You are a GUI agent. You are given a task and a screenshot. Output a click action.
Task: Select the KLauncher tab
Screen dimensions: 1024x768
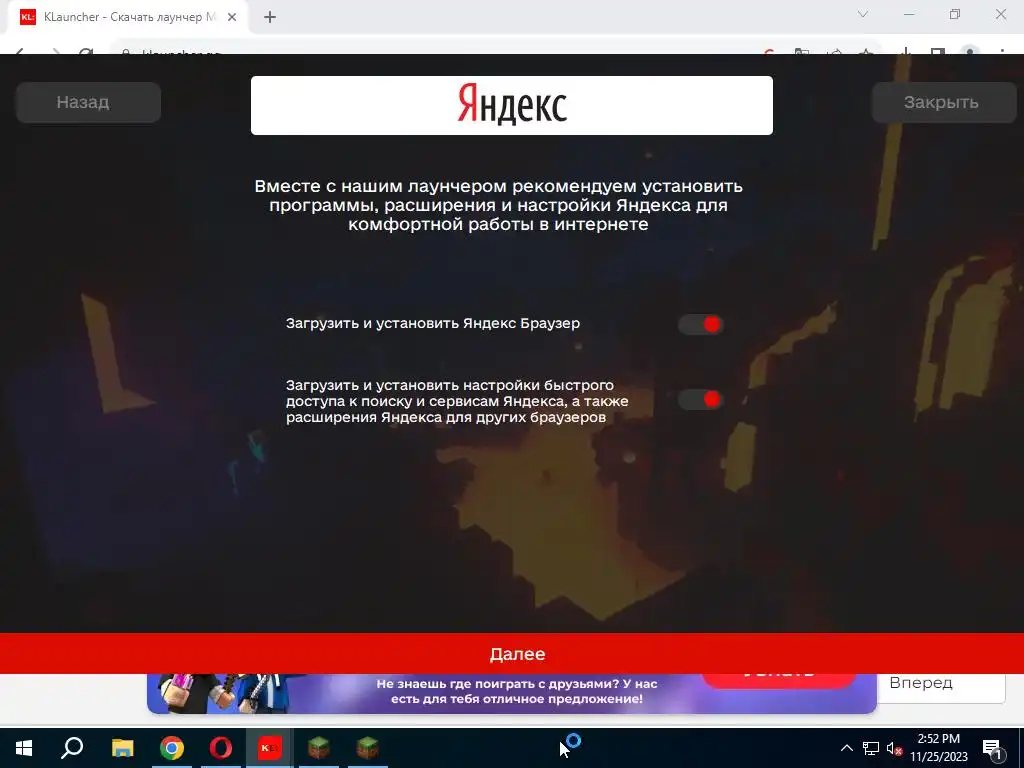tap(127, 17)
